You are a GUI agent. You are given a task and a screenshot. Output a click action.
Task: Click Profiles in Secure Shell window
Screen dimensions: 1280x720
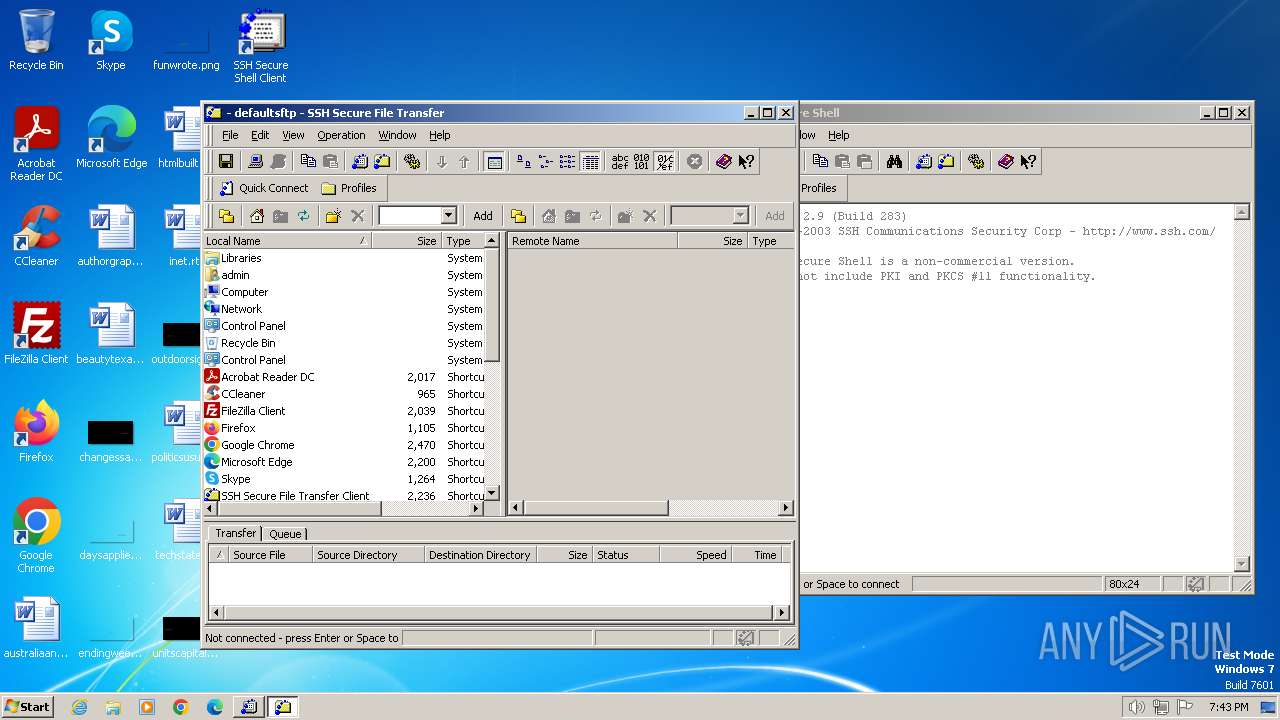(818, 188)
